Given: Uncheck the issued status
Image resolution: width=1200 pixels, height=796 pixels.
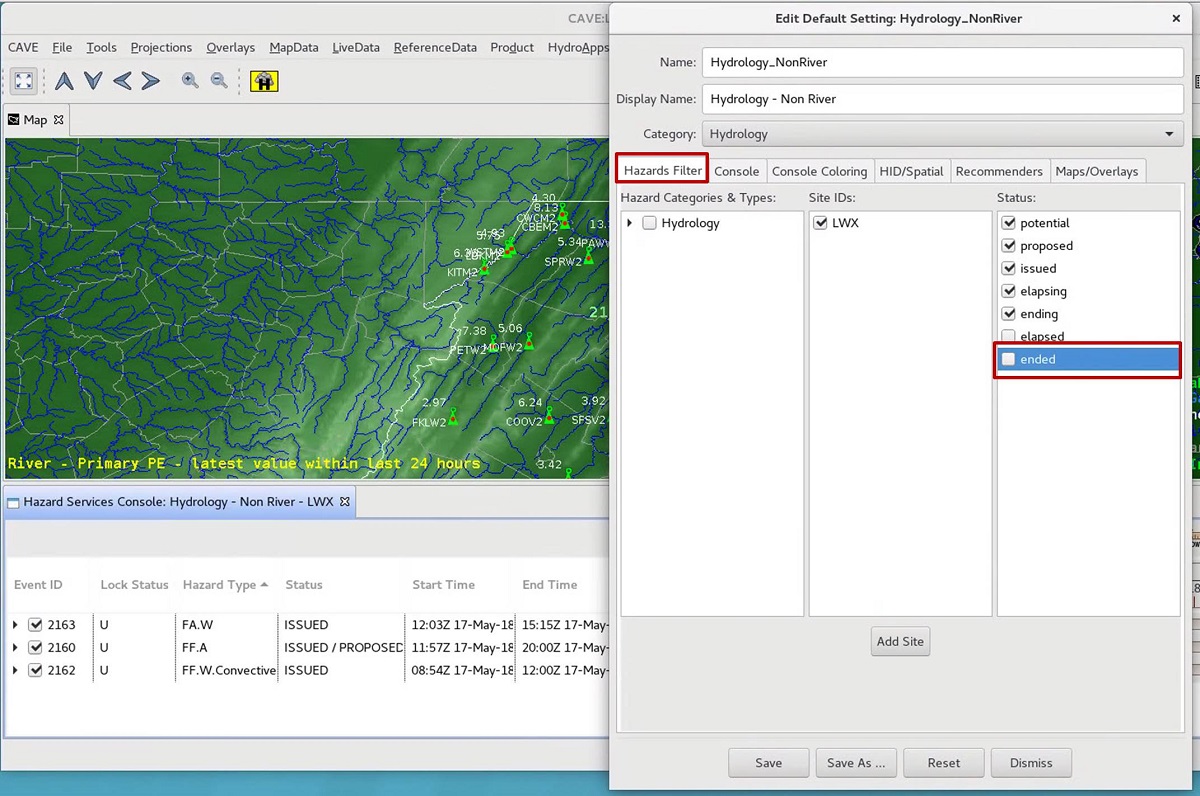Looking at the screenshot, I should 1009,268.
